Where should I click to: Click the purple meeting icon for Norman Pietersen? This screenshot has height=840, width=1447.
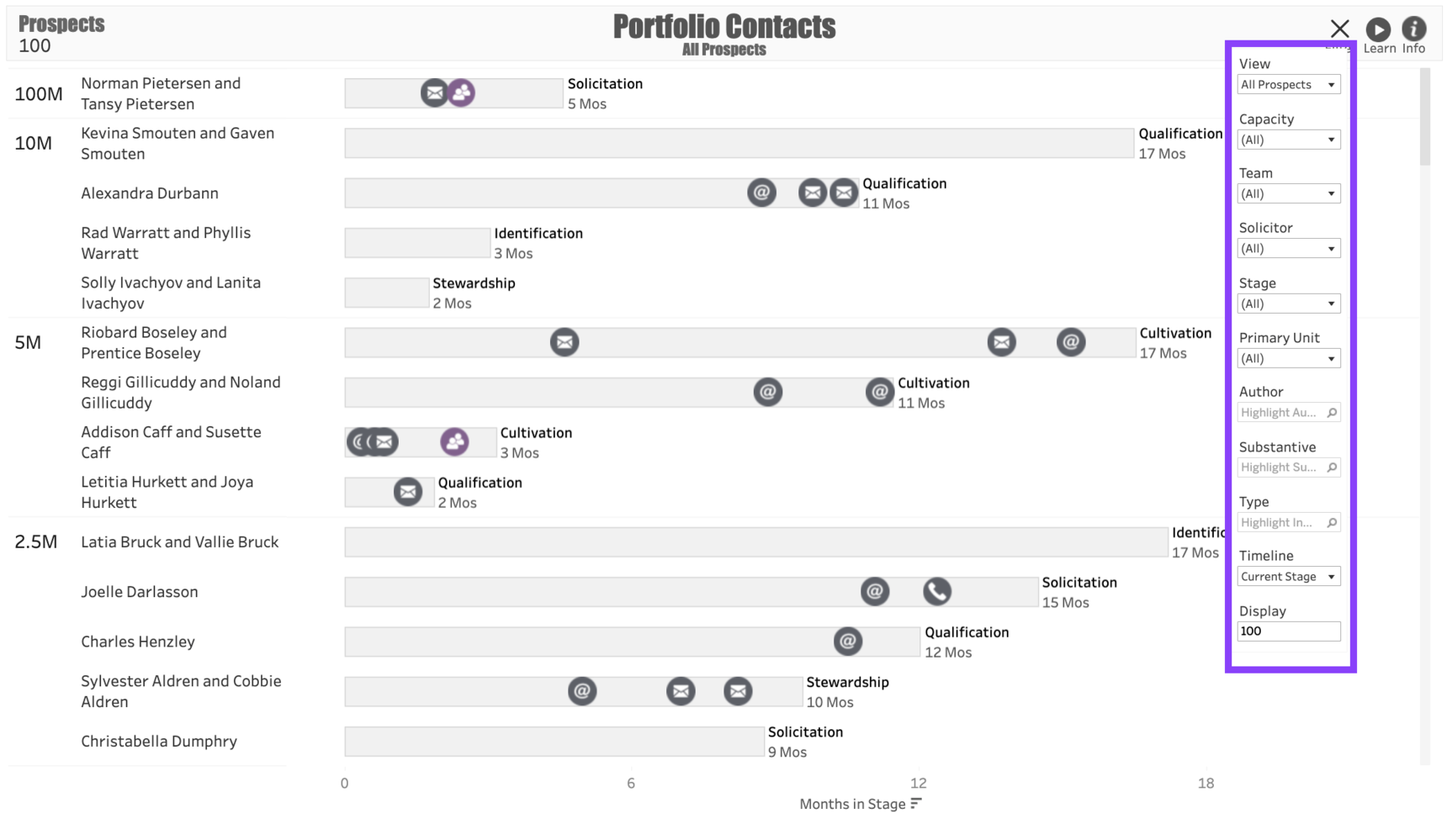pyautogui.click(x=461, y=92)
